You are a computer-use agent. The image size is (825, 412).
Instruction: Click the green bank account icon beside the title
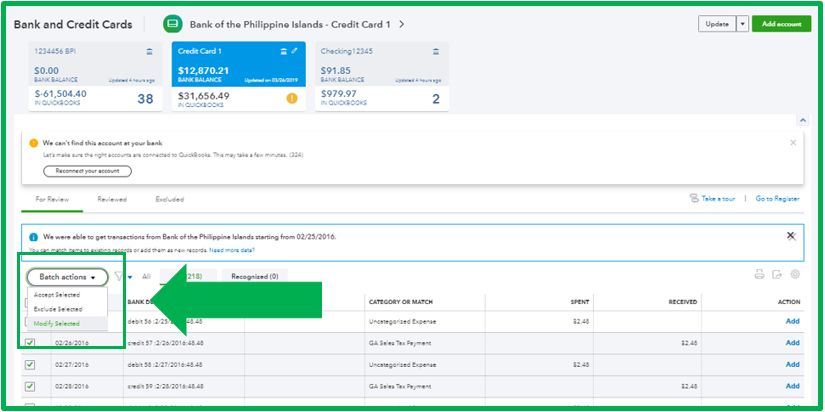click(173, 24)
